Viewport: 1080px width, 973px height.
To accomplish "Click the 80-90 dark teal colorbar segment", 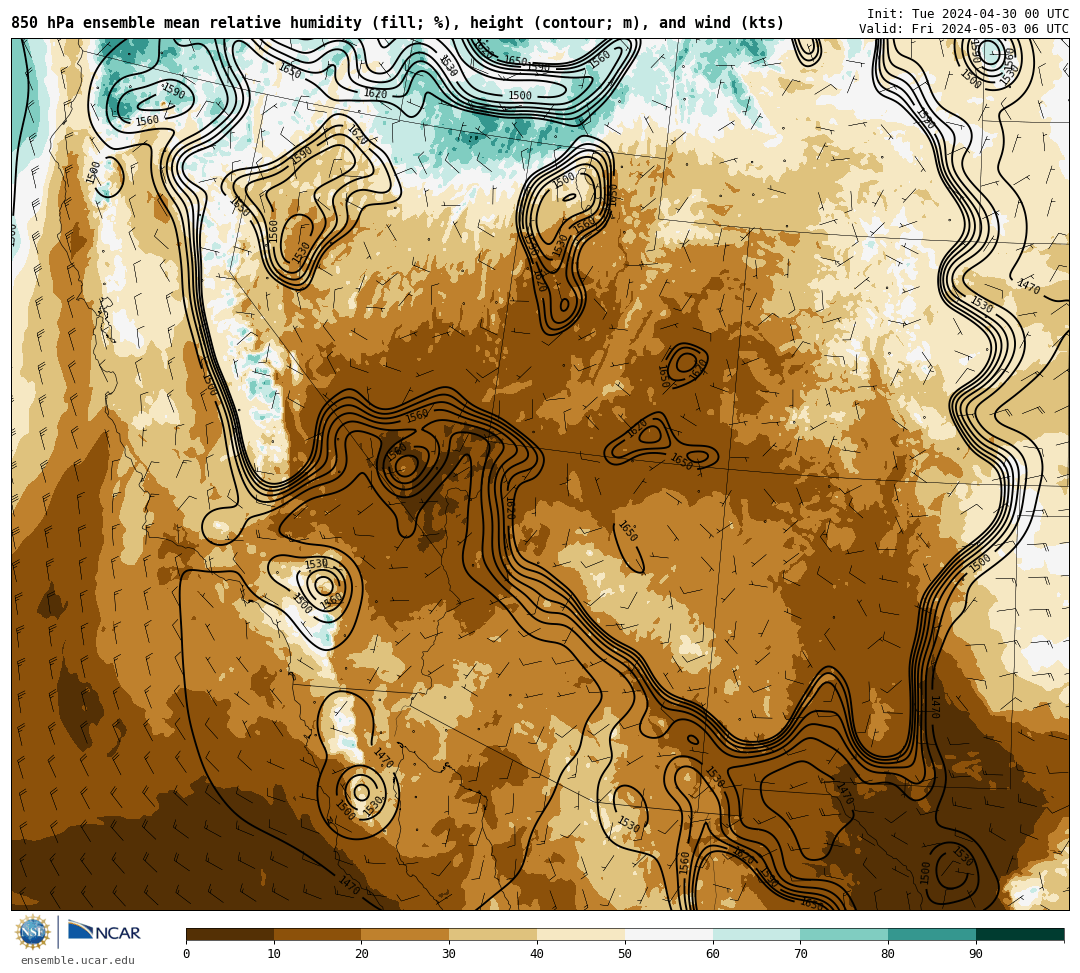I will [932, 934].
